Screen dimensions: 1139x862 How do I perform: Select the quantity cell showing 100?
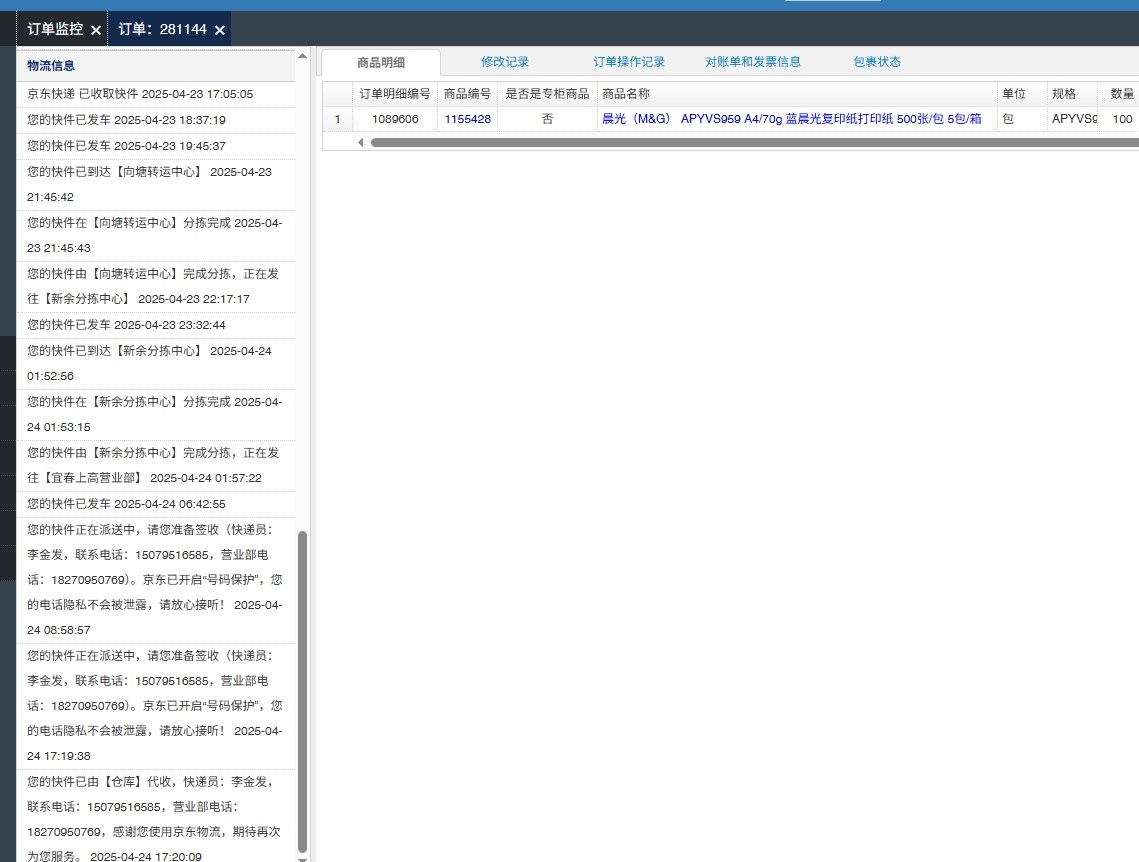1119,119
